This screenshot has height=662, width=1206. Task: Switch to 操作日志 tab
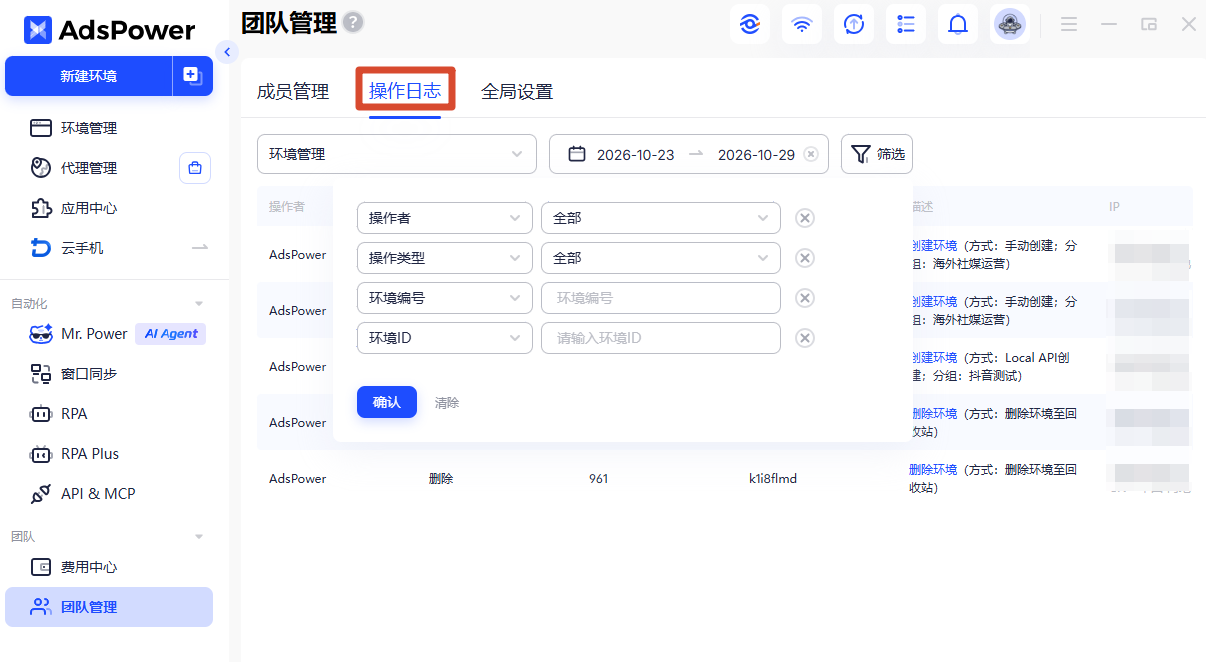point(405,91)
